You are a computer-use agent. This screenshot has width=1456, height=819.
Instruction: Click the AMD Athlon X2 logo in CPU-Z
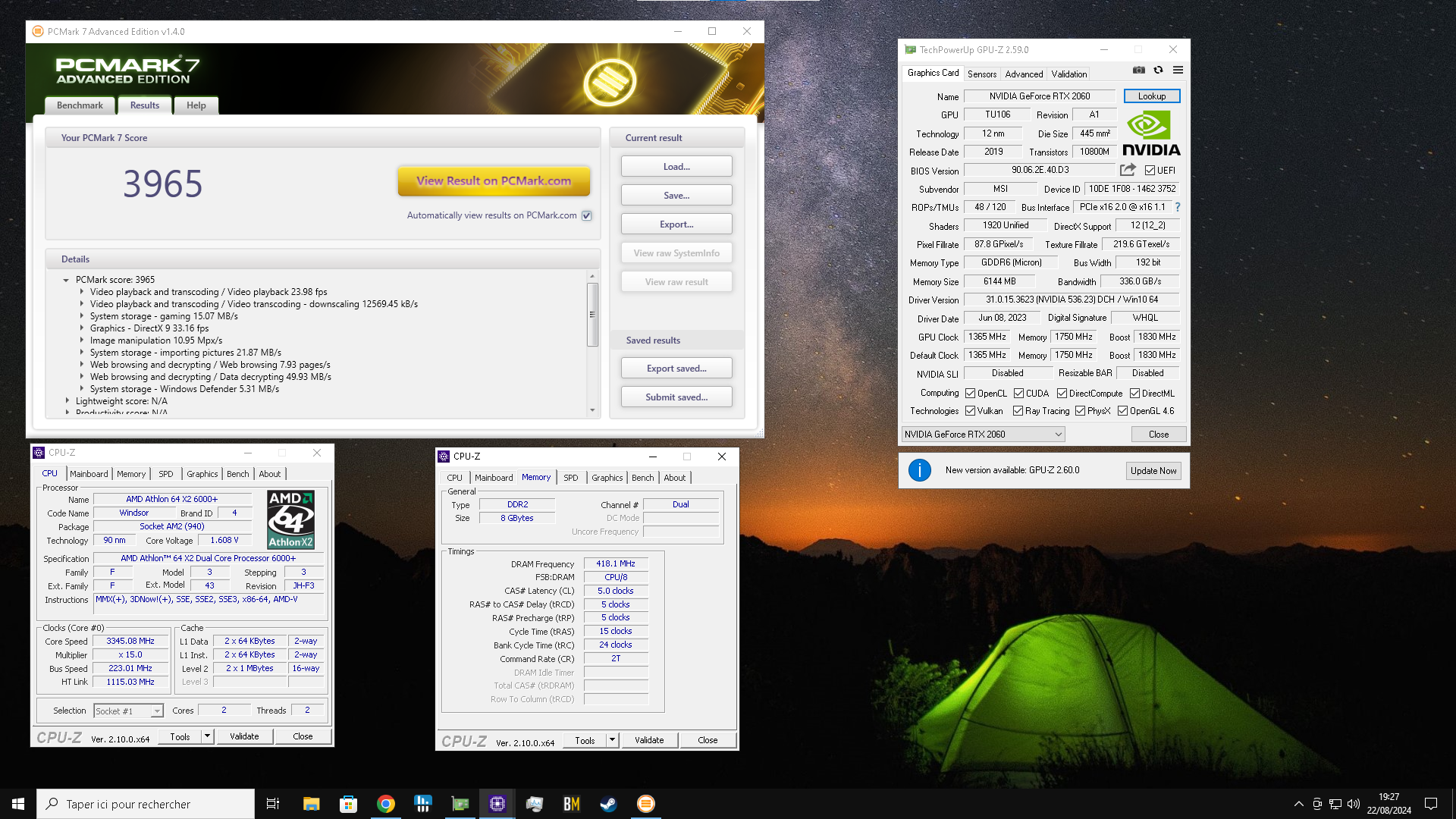pos(291,519)
